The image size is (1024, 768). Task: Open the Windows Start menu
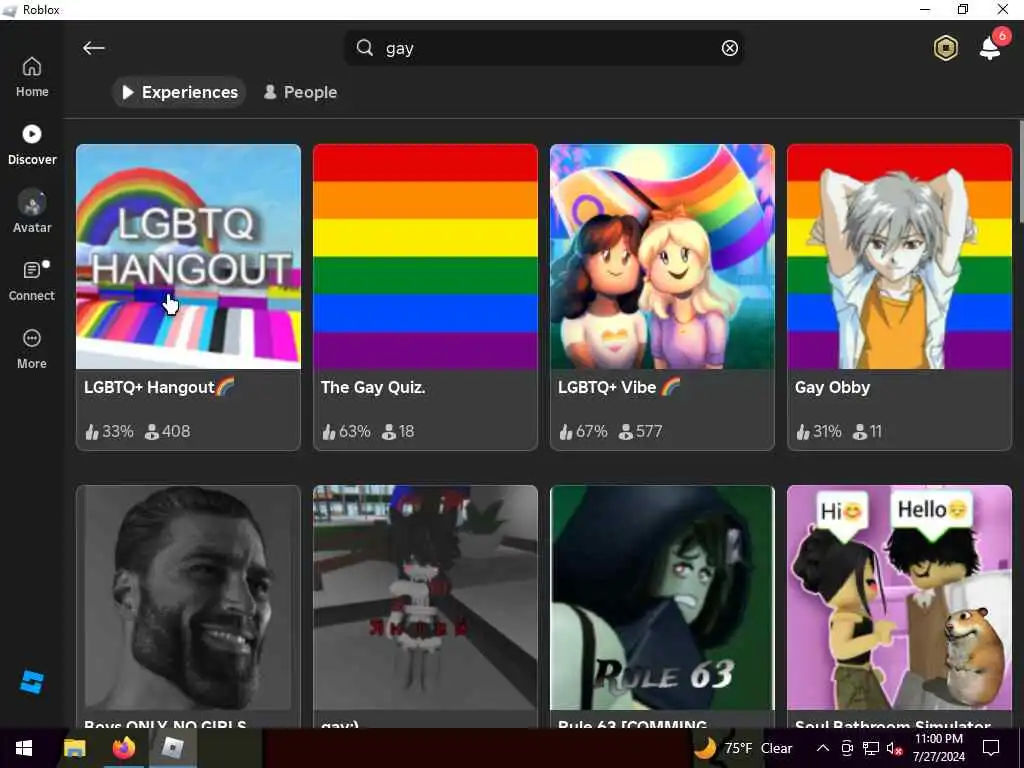pyautogui.click(x=24, y=748)
